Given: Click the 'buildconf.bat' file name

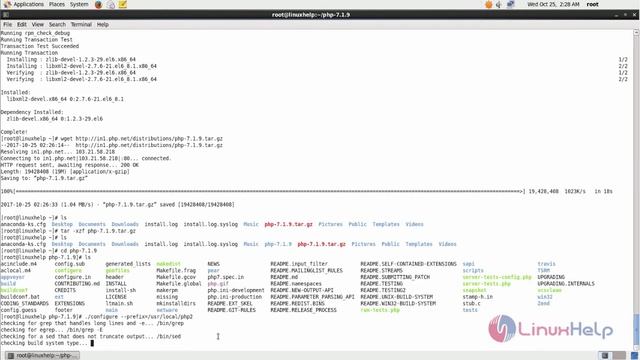Looking at the screenshot, I should [20, 297].
